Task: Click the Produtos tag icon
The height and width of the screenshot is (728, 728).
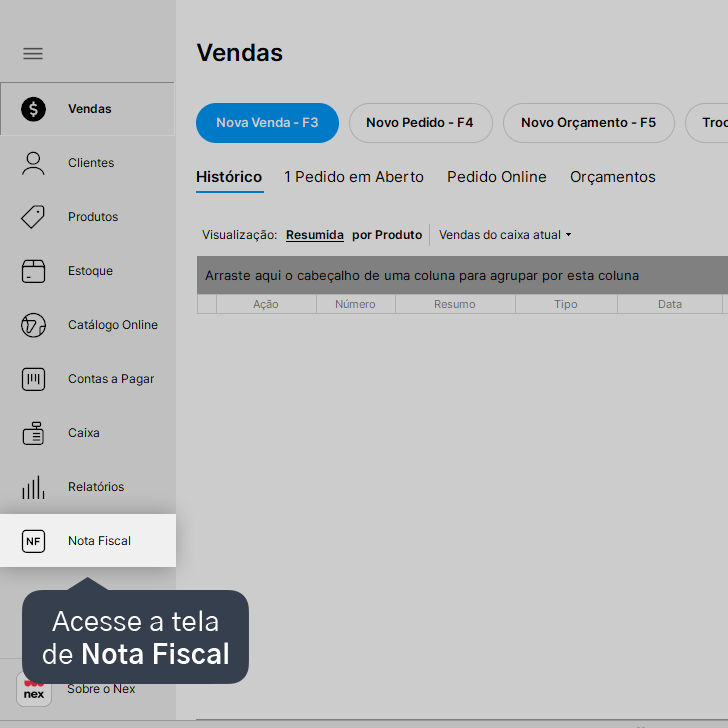Action: [33, 217]
